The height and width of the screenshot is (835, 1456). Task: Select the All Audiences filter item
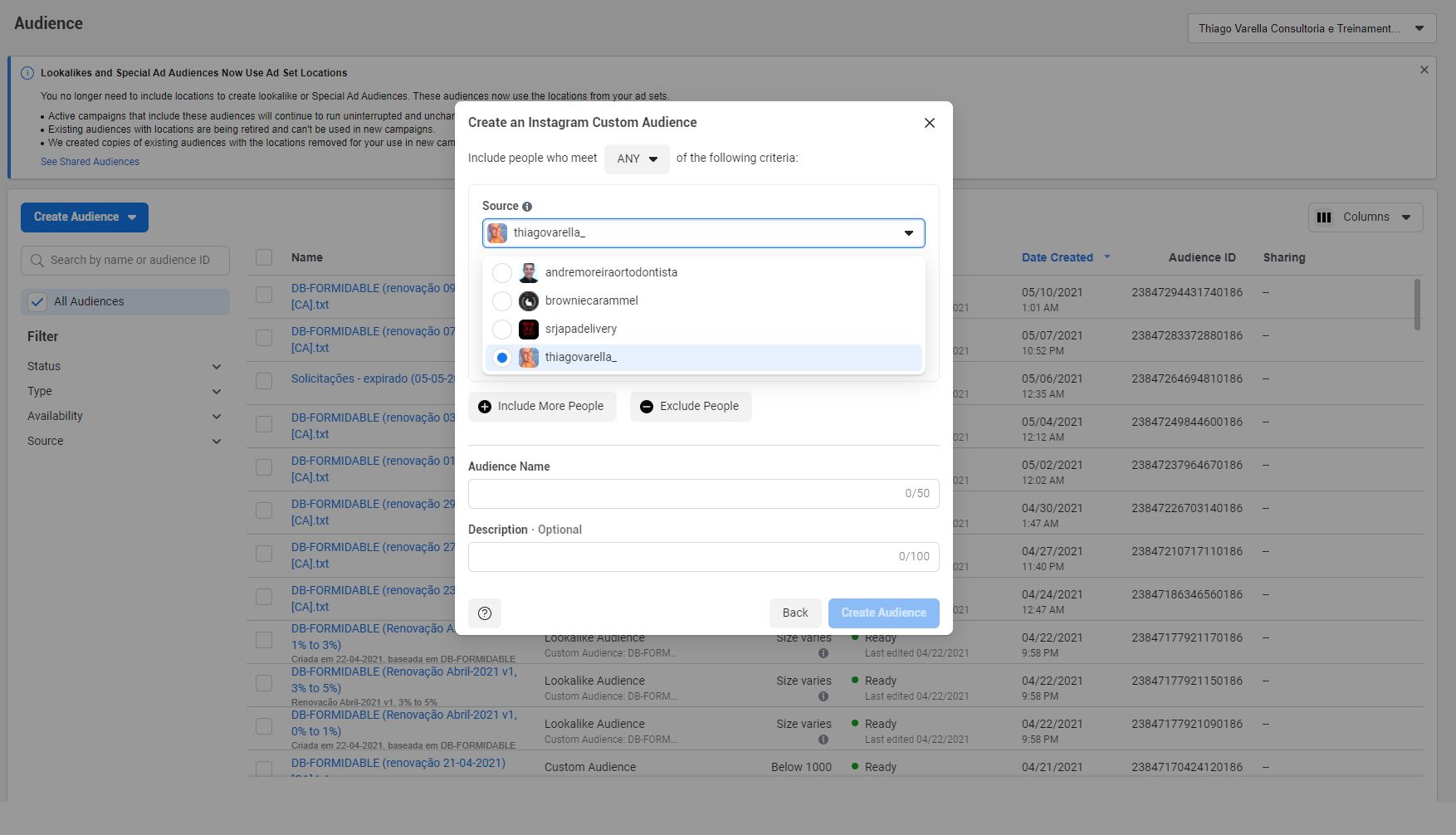click(x=125, y=302)
